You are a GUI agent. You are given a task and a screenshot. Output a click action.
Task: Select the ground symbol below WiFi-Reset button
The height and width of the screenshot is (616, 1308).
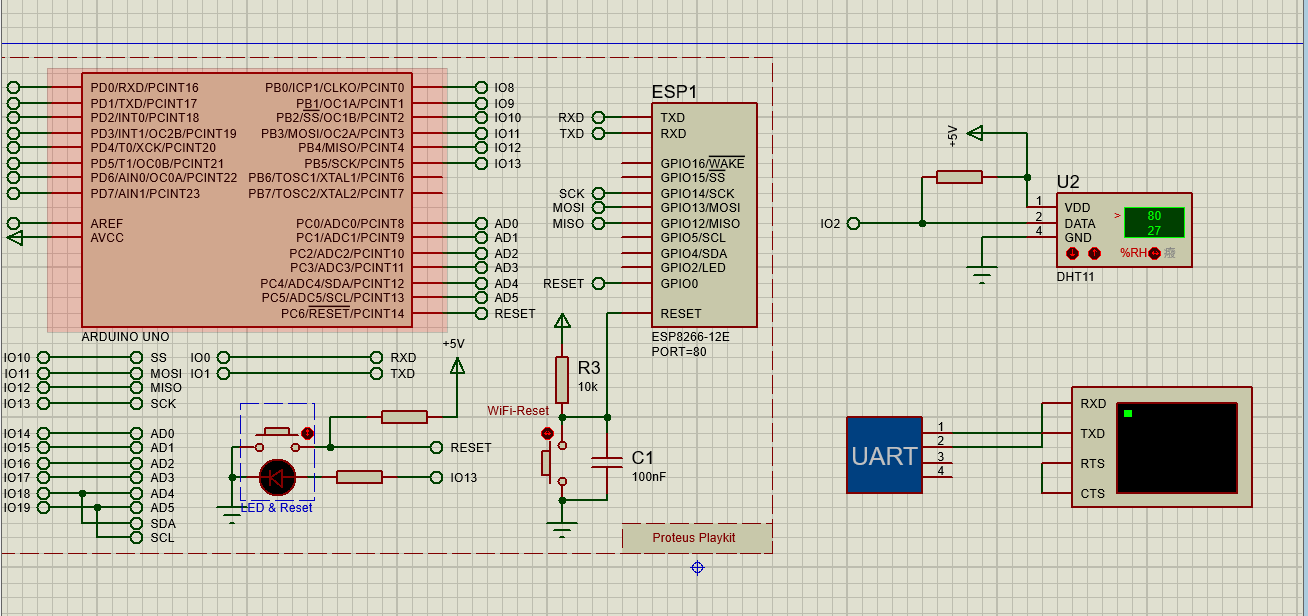562,528
